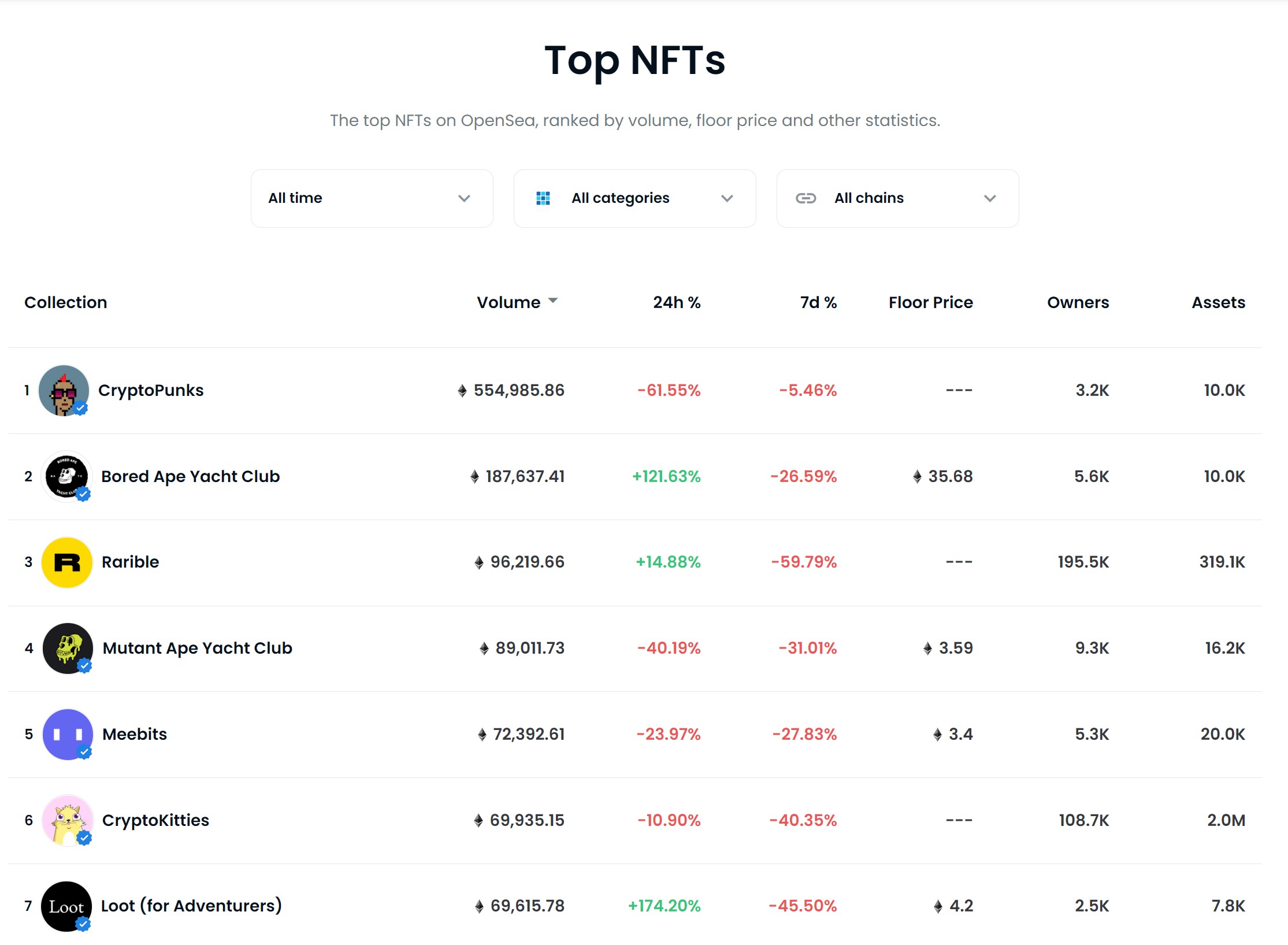Sort by the Floor Price column
The width and height of the screenshot is (1288, 945).
point(930,302)
